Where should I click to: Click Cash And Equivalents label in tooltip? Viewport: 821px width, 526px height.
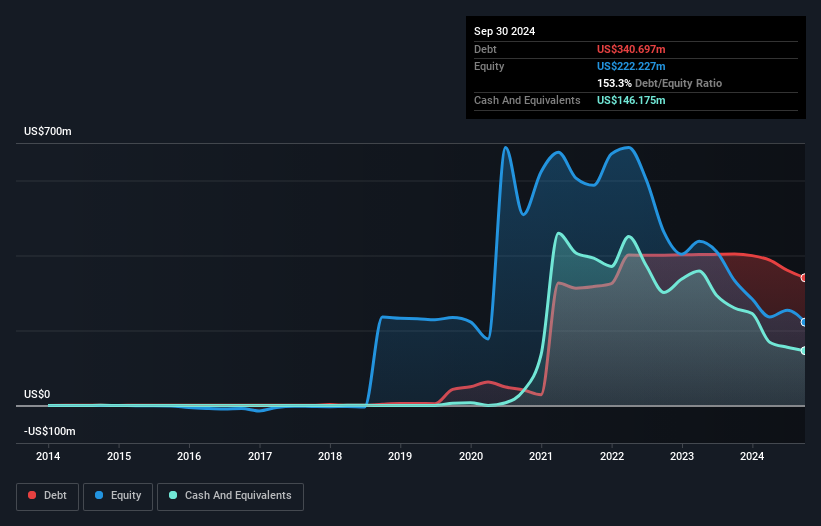[x=527, y=100]
